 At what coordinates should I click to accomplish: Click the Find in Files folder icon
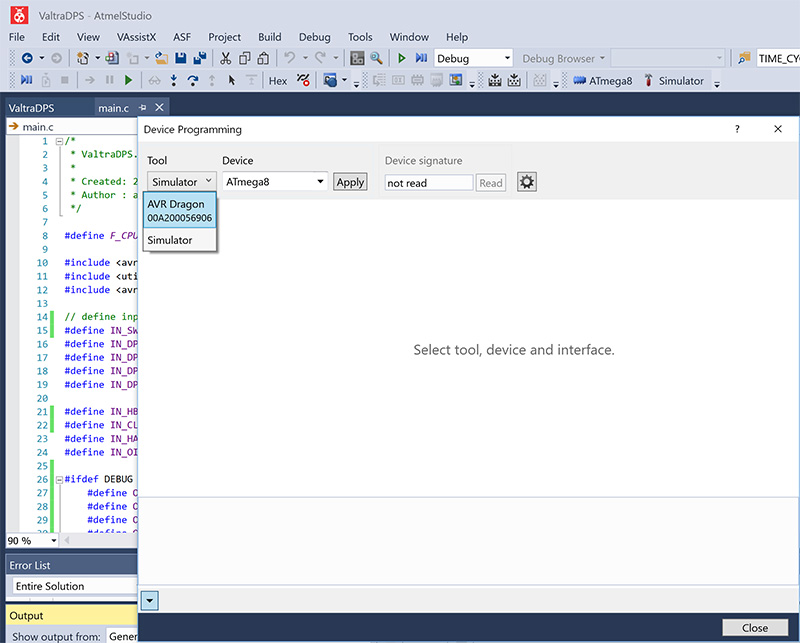click(x=744, y=59)
